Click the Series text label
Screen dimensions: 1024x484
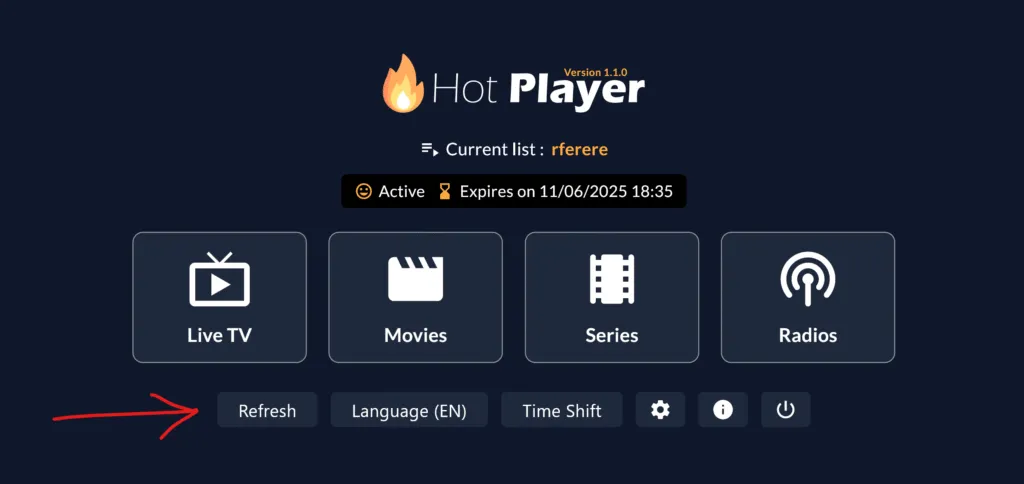pos(612,335)
